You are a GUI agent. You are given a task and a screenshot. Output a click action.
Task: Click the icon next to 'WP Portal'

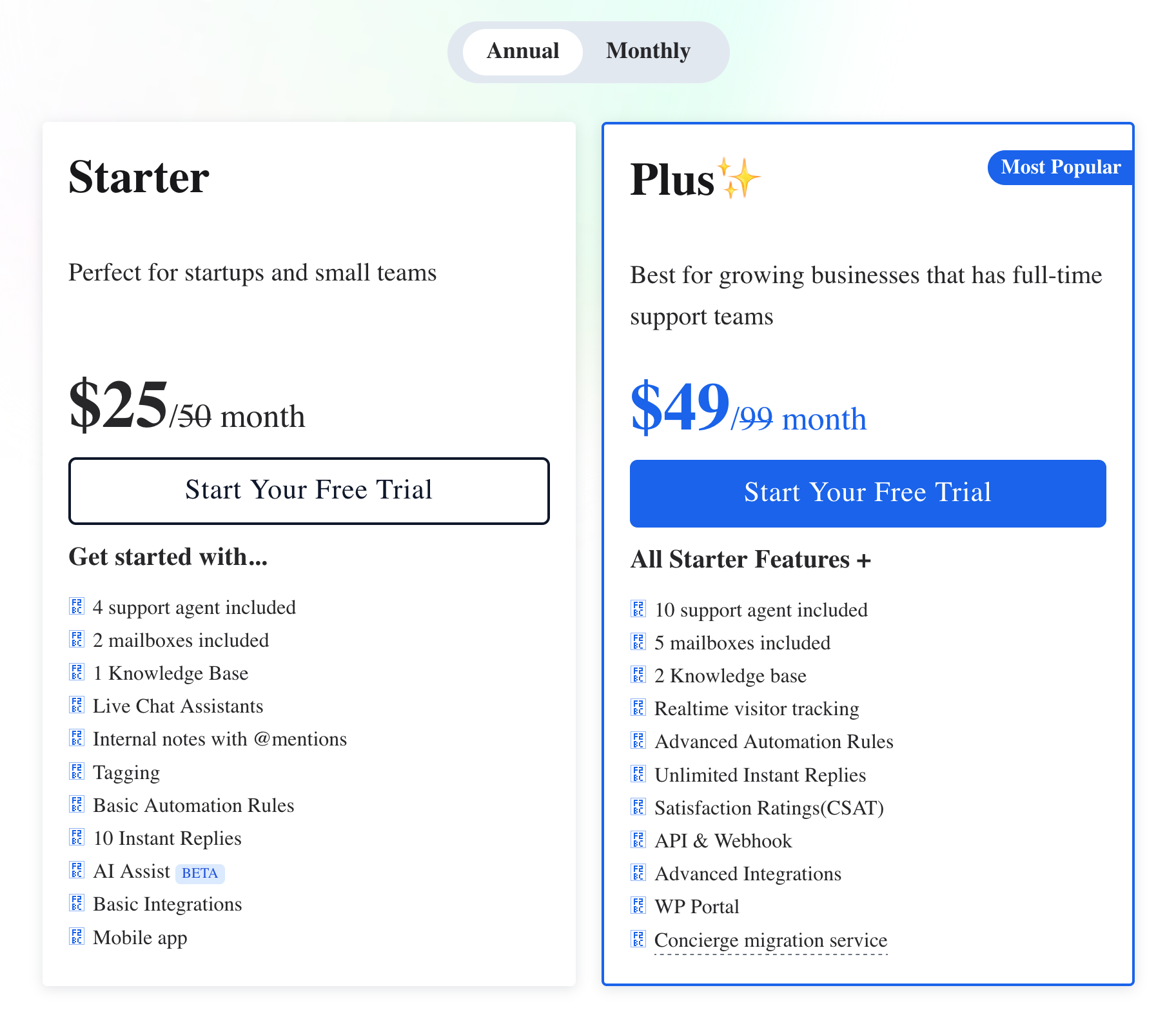638,904
